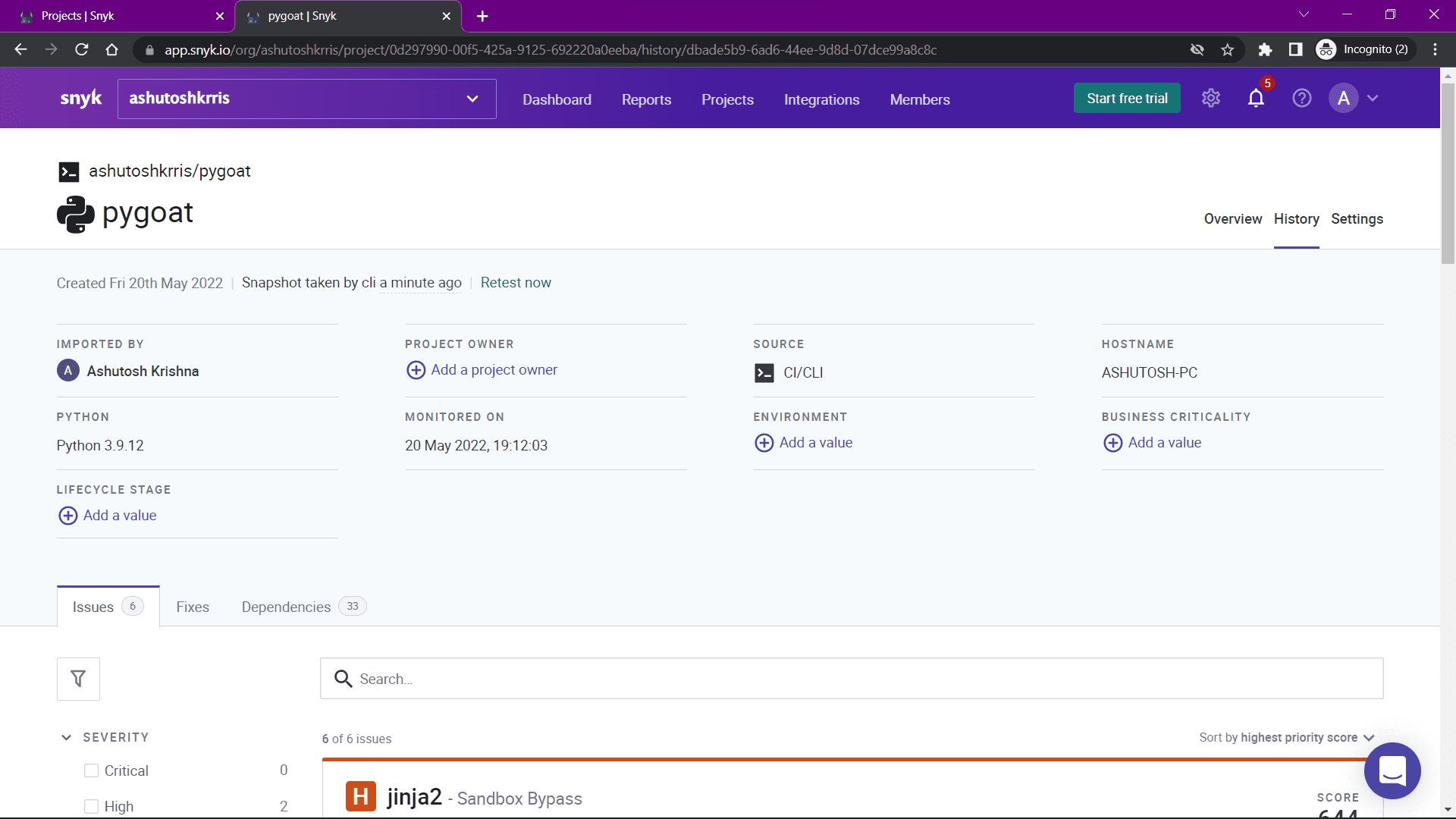Click the Snyk logo in header
This screenshot has height=819, width=1456.
pyautogui.click(x=81, y=99)
